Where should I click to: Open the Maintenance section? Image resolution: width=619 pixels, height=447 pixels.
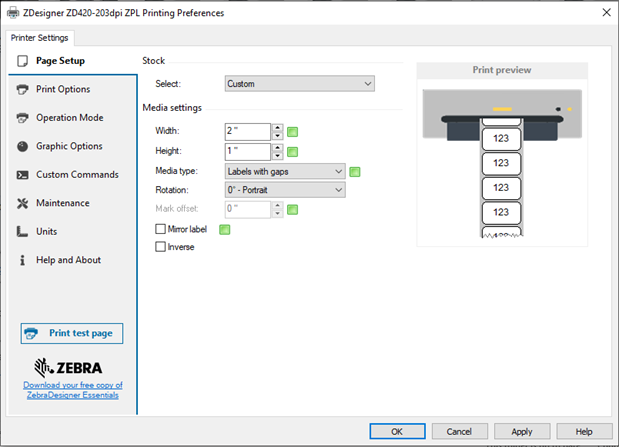coord(73,203)
